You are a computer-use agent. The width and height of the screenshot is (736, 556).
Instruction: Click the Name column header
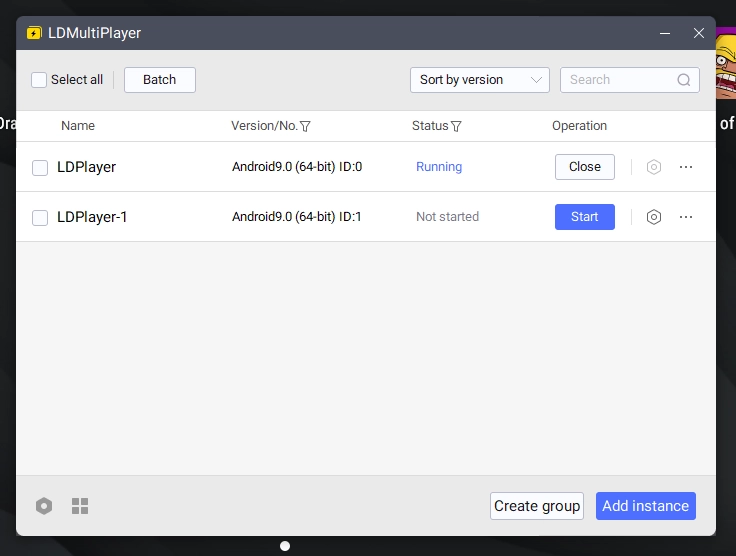pyautogui.click(x=78, y=126)
